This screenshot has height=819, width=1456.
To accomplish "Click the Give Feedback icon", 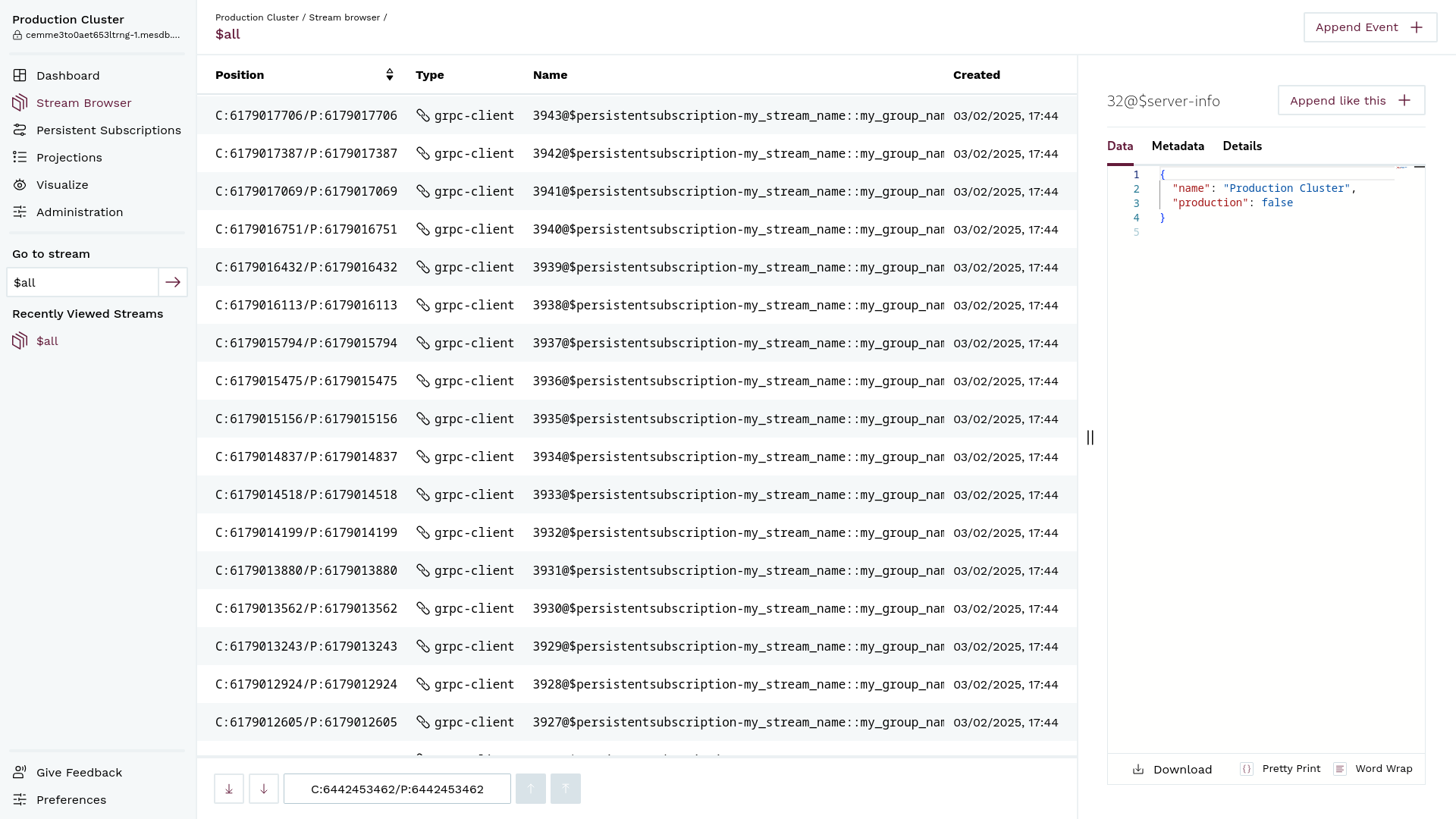I will (20, 773).
